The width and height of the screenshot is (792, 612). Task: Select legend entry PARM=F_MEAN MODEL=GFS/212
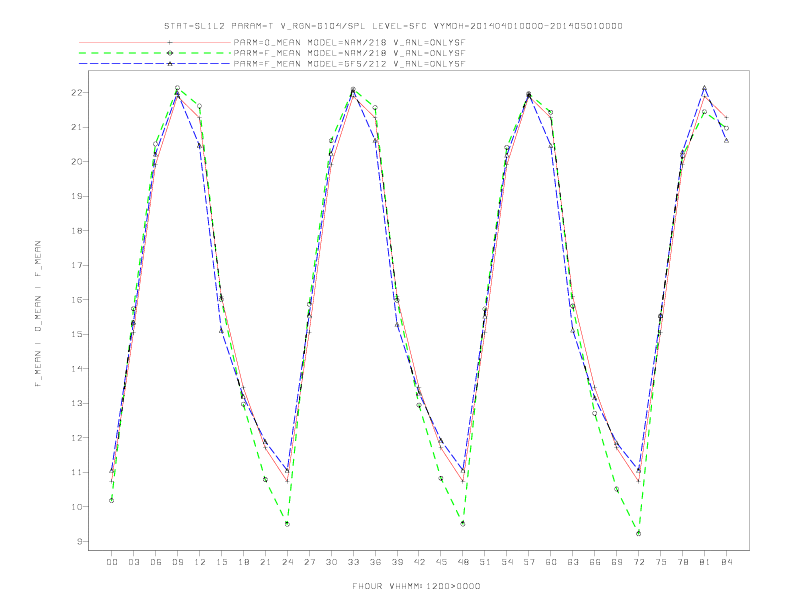[350, 64]
